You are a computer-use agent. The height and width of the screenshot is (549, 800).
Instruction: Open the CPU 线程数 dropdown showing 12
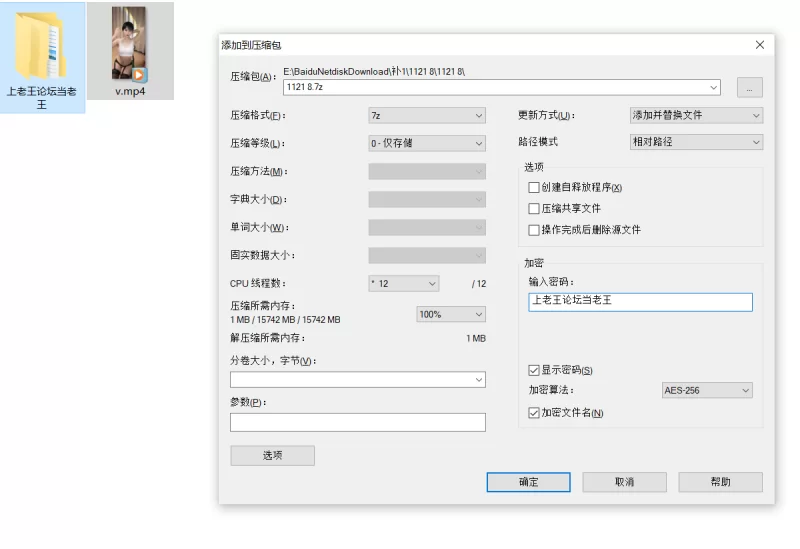coord(404,284)
